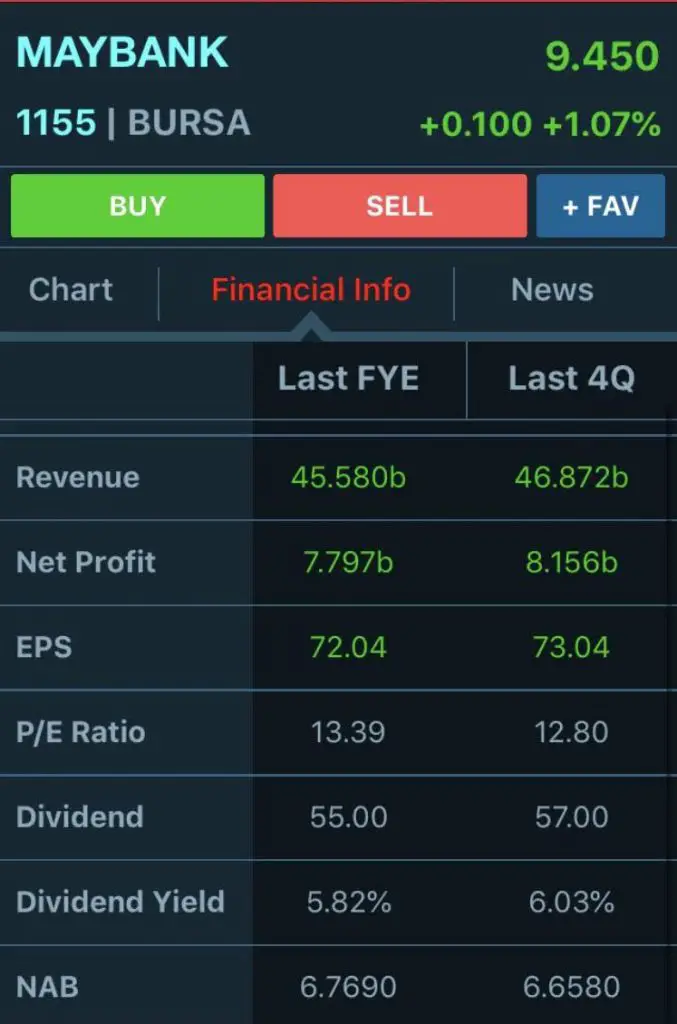Select the Last 4Q column header

point(571,378)
